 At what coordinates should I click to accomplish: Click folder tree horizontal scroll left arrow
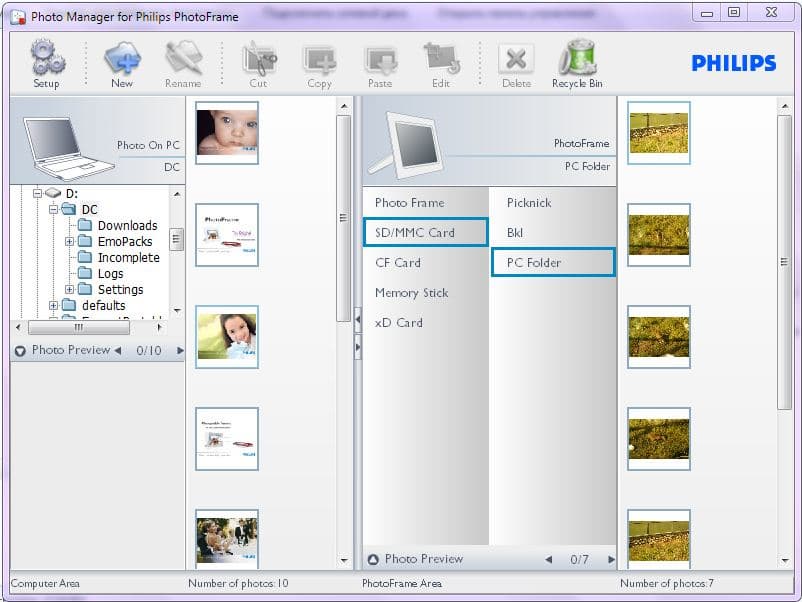[18, 327]
